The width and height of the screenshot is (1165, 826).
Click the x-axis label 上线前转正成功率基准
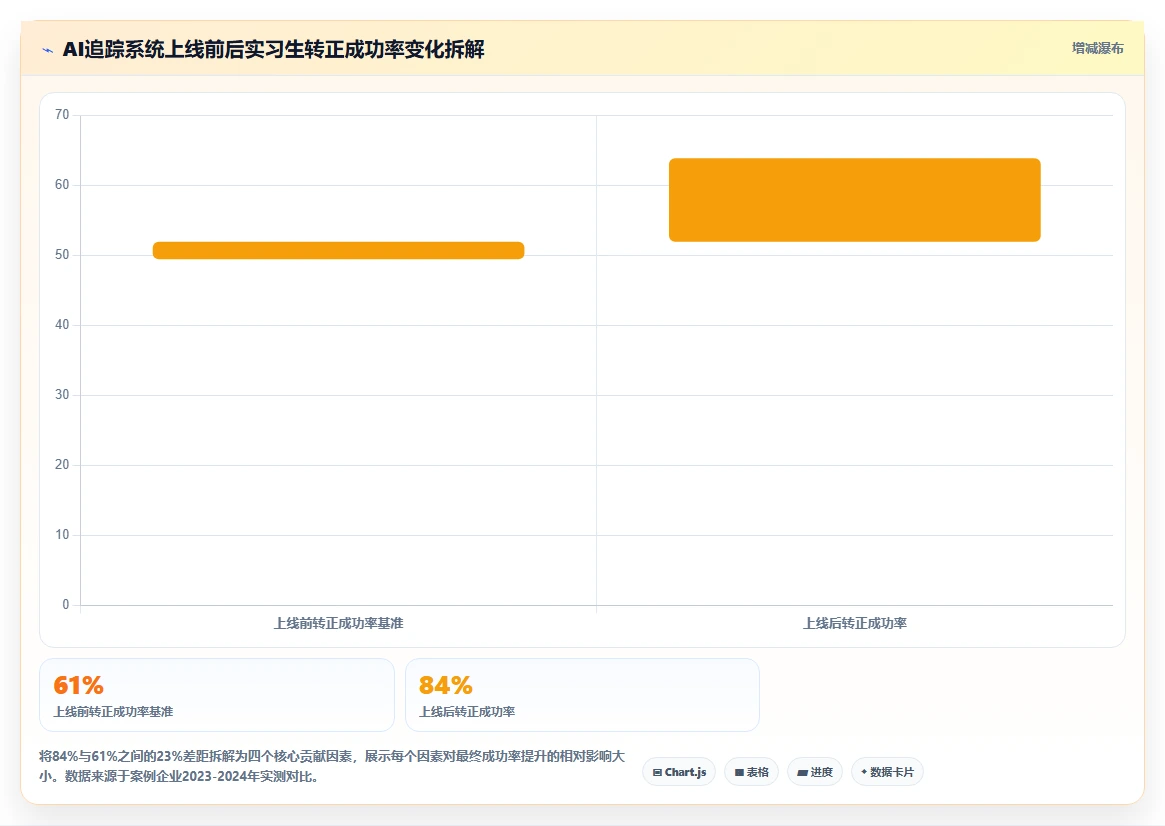coord(338,623)
